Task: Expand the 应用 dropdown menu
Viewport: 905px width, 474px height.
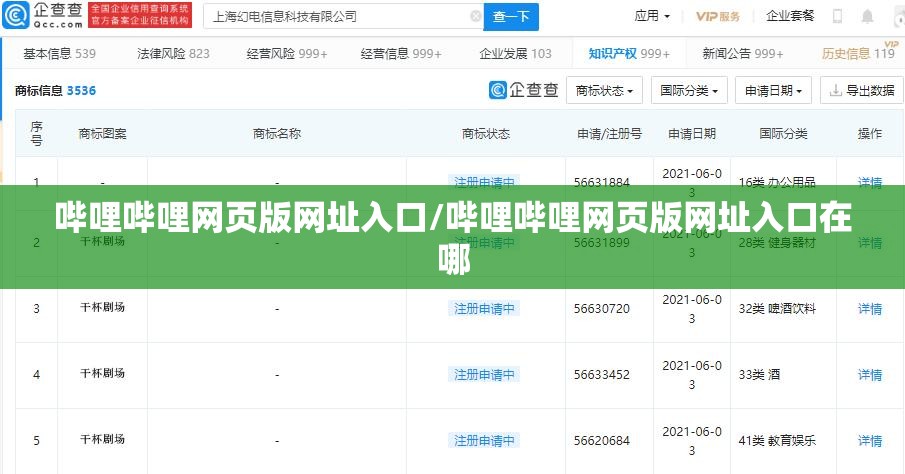Action: click(x=652, y=16)
